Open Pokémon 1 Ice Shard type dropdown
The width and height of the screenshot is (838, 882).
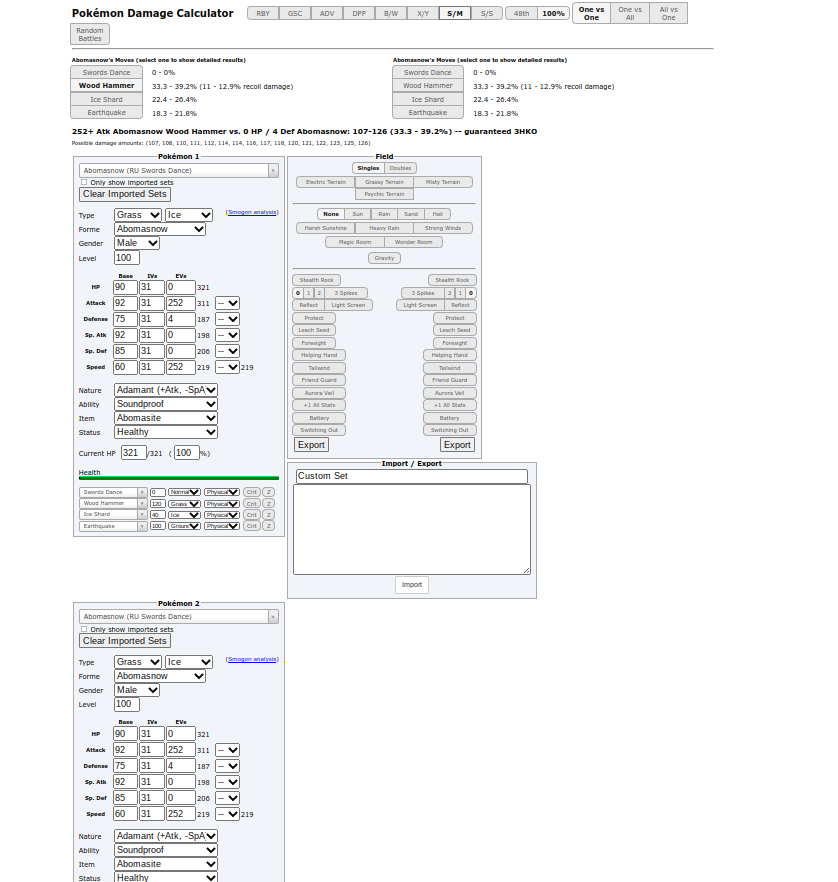click(x=184, y=515)
